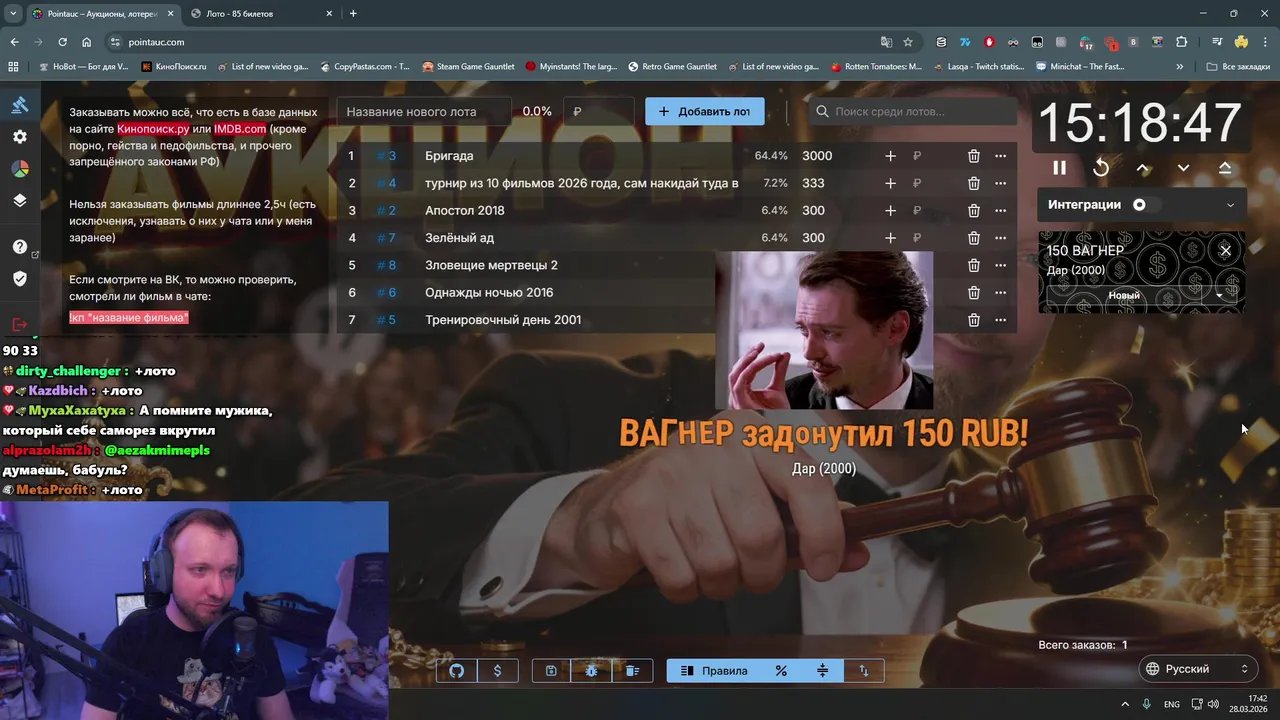Click the save floppy bottom toolbar icon

(x=551, y=671)
